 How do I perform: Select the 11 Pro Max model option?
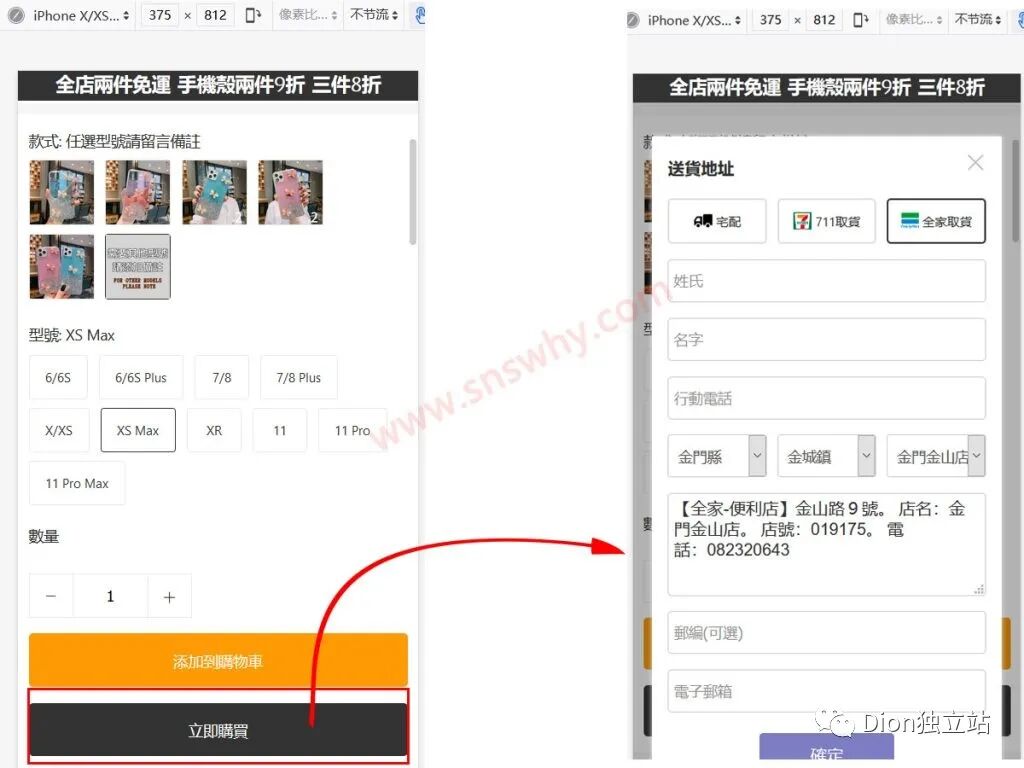pos(76,483)
